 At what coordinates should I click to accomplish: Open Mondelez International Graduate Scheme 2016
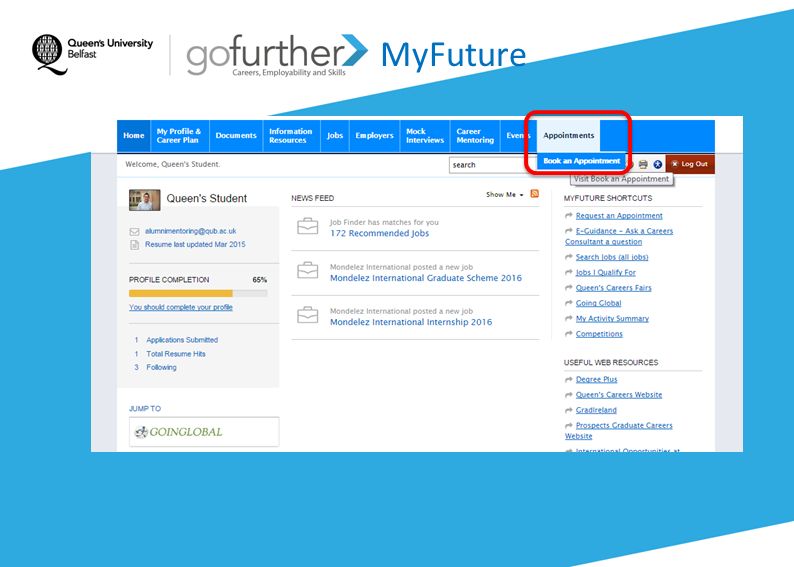pyautogui.click(x=426, y=278)
